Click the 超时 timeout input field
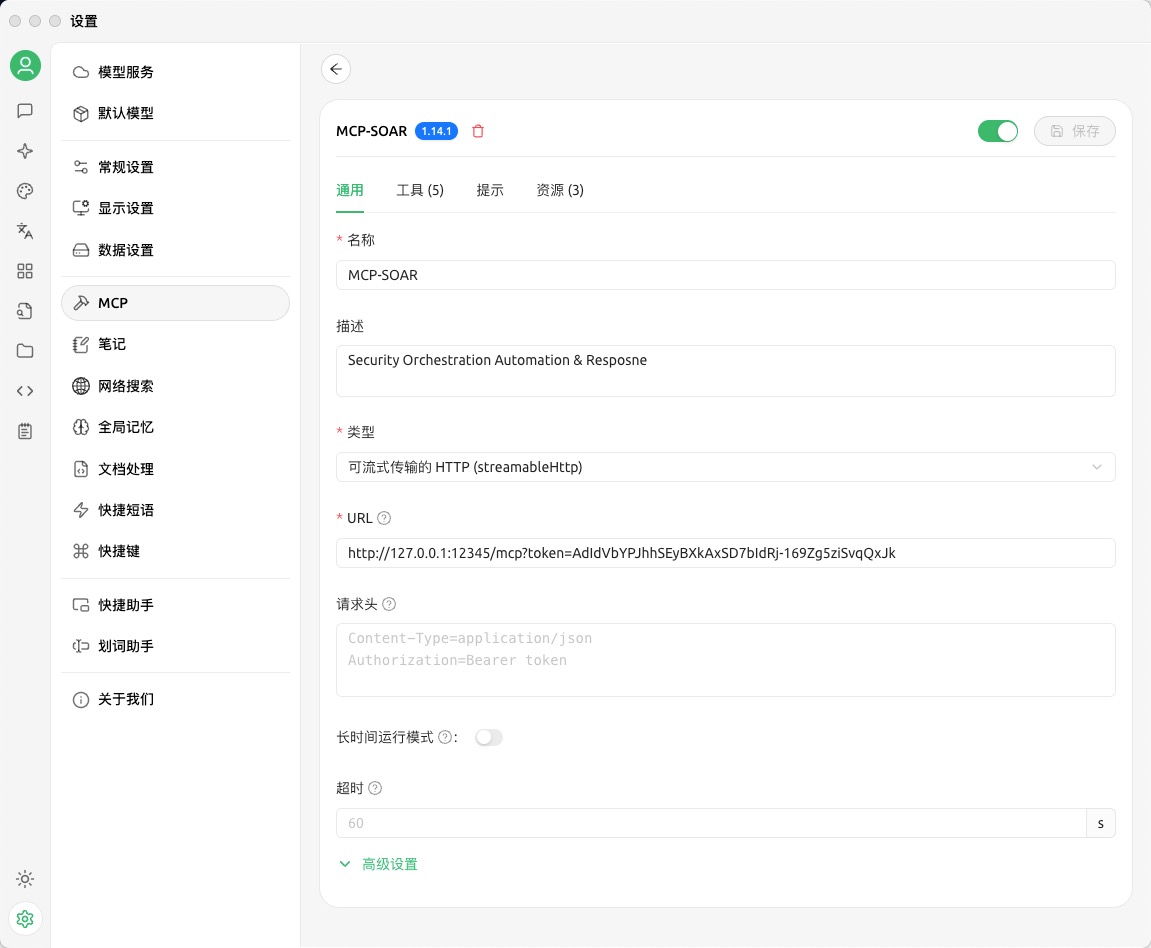Viewport: 1151px width, 948px height. coord(710,823)
